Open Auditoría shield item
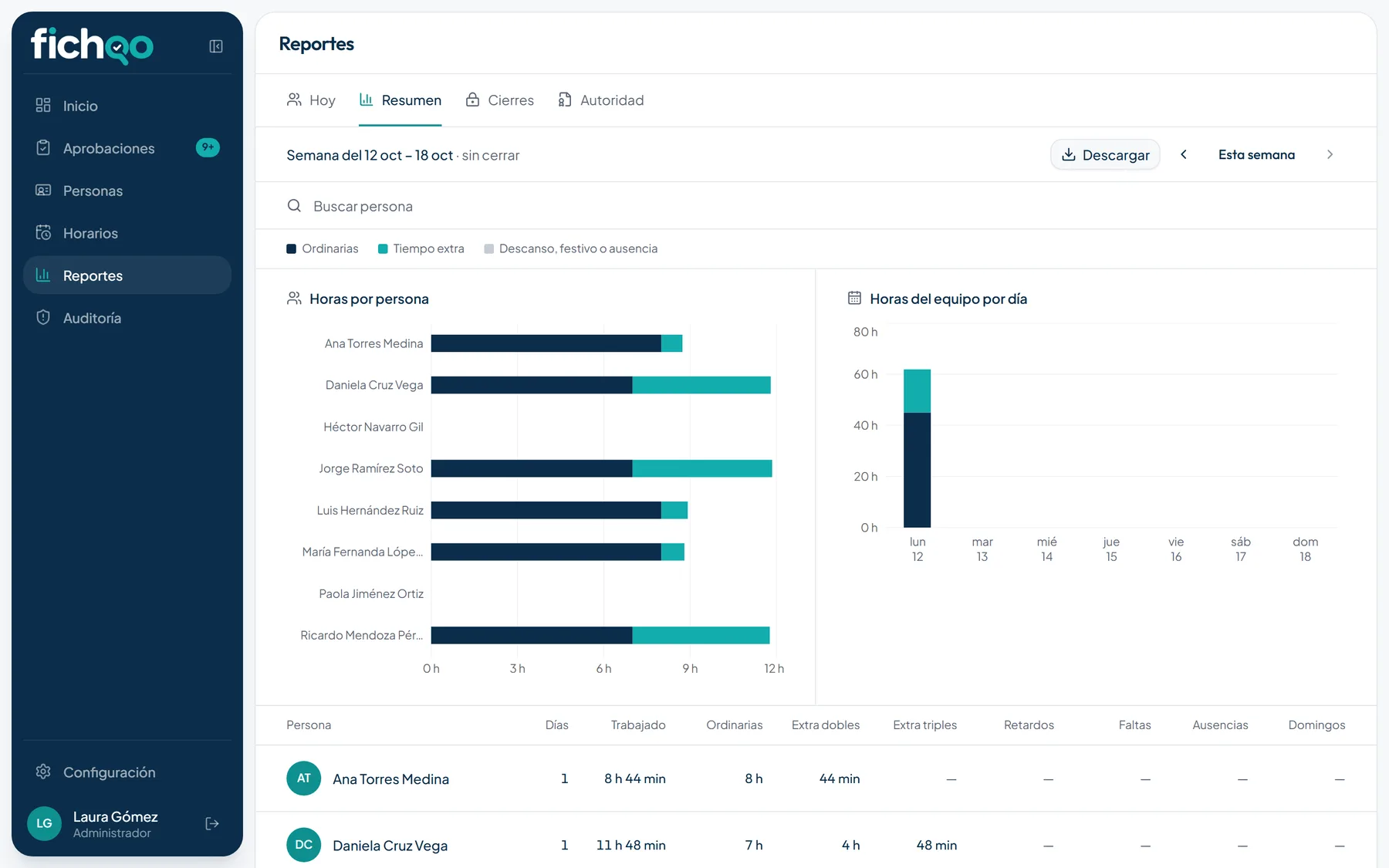 [127, 318]
